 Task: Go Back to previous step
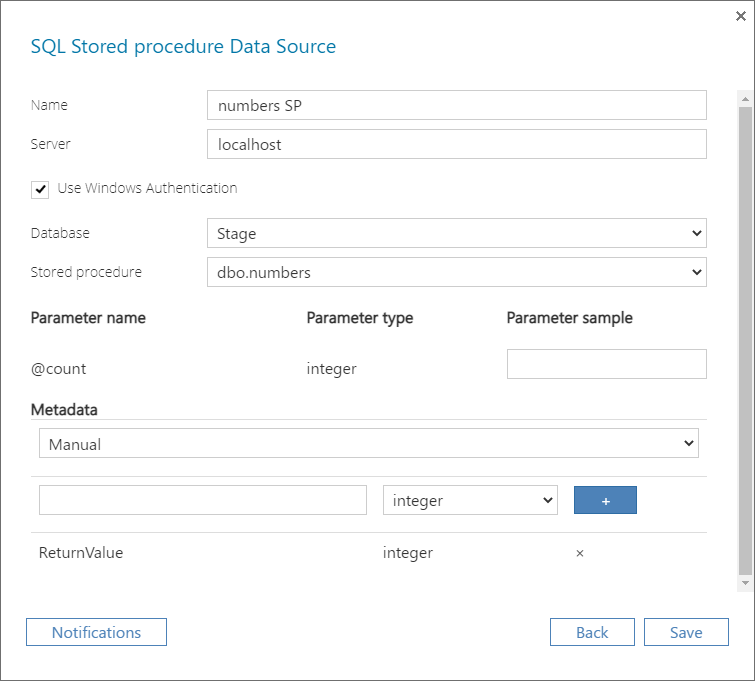[592, 632]
